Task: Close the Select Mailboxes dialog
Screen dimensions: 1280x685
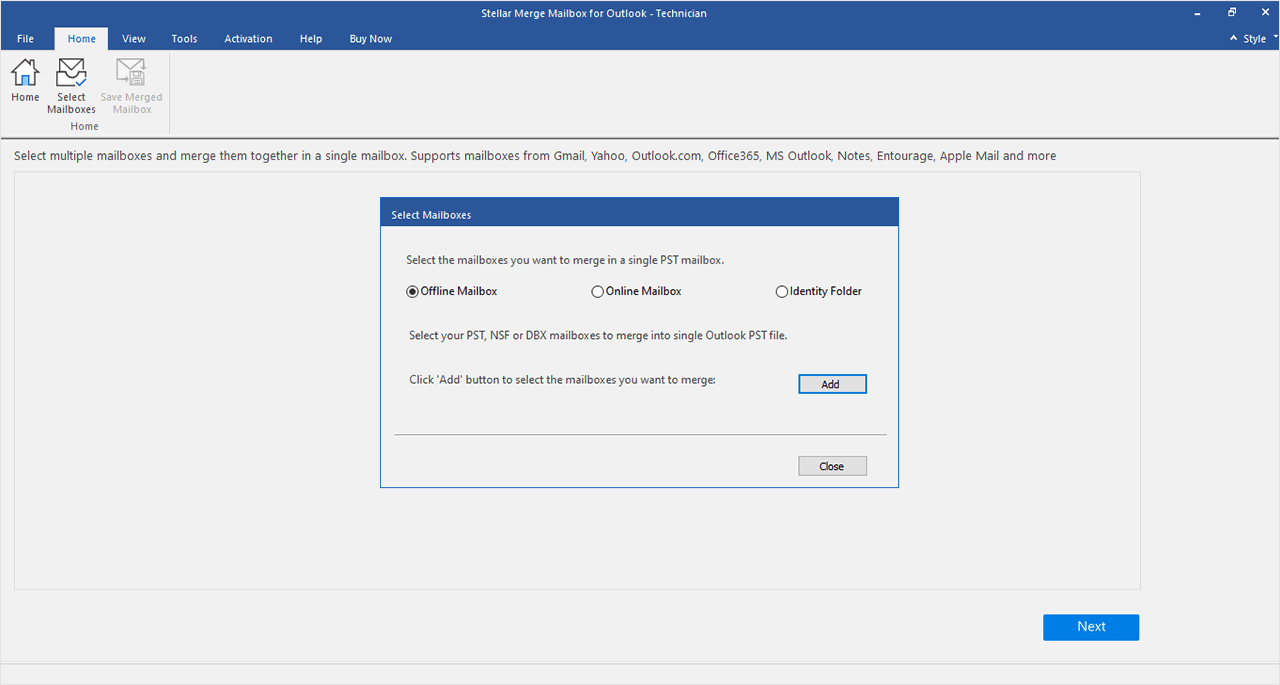Action: [x=832, y=466]
